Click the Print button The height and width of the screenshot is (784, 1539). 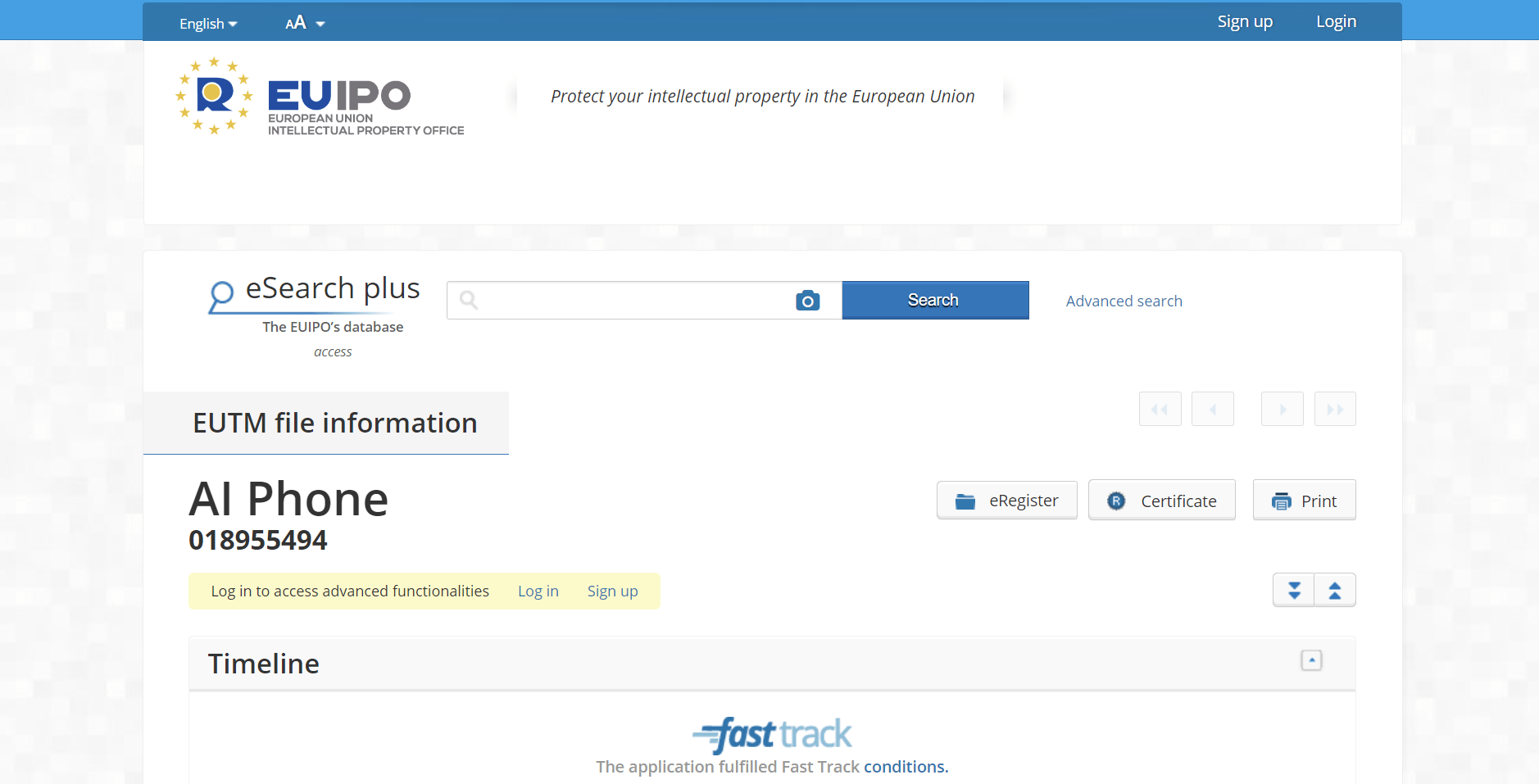[1305, 501]
